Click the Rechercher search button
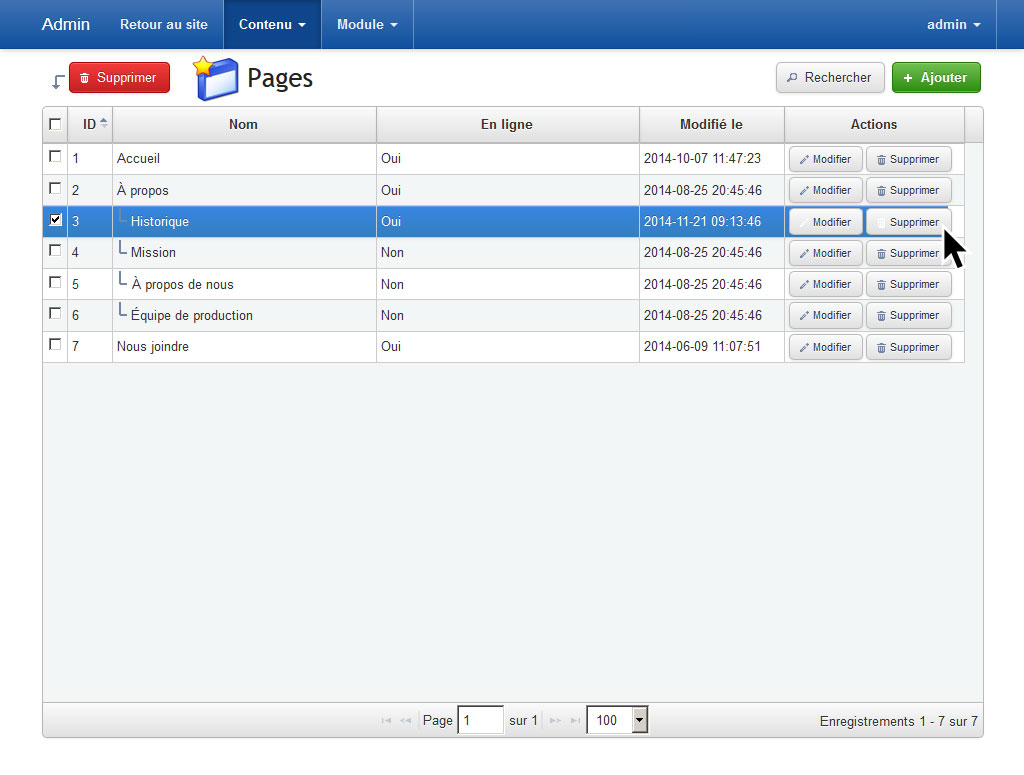1024x775 pixels. coord(830,78)
